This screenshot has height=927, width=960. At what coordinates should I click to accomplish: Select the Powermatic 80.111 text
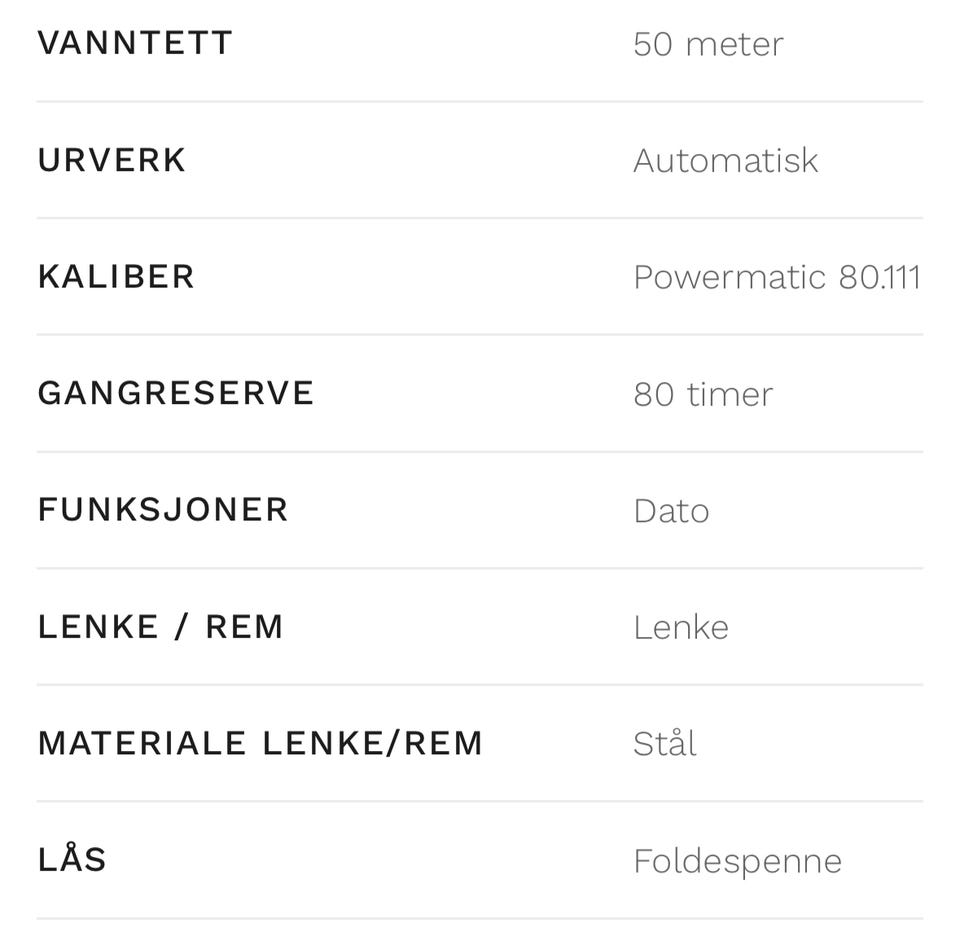coord(777,277)
